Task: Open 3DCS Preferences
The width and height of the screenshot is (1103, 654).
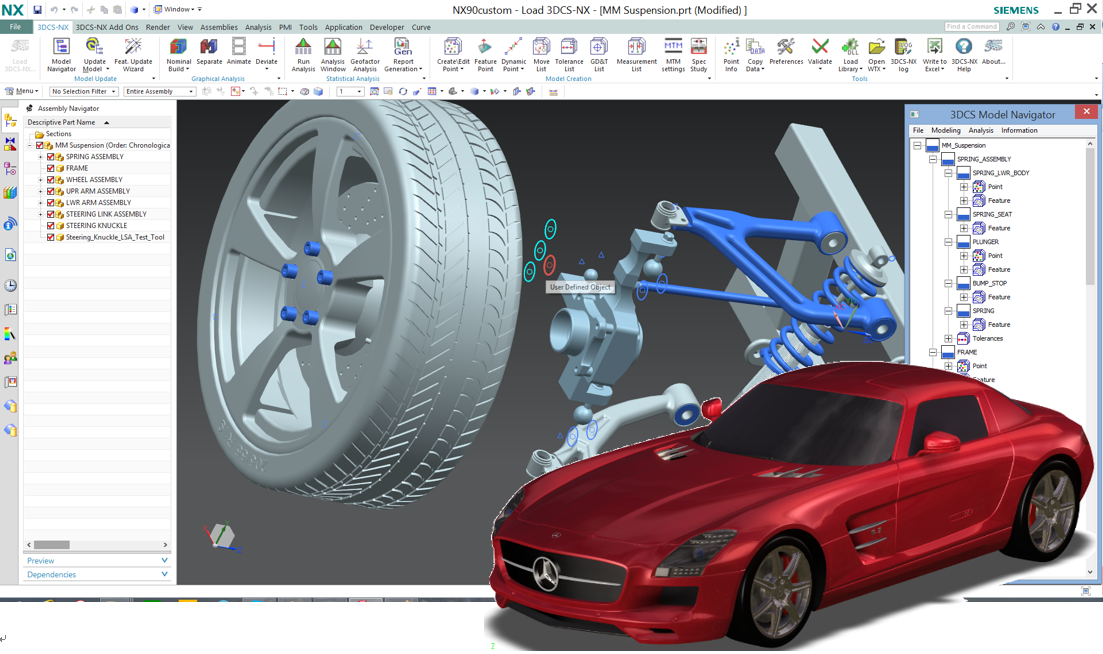Action: pyautogui.click(x=786, y=52)
